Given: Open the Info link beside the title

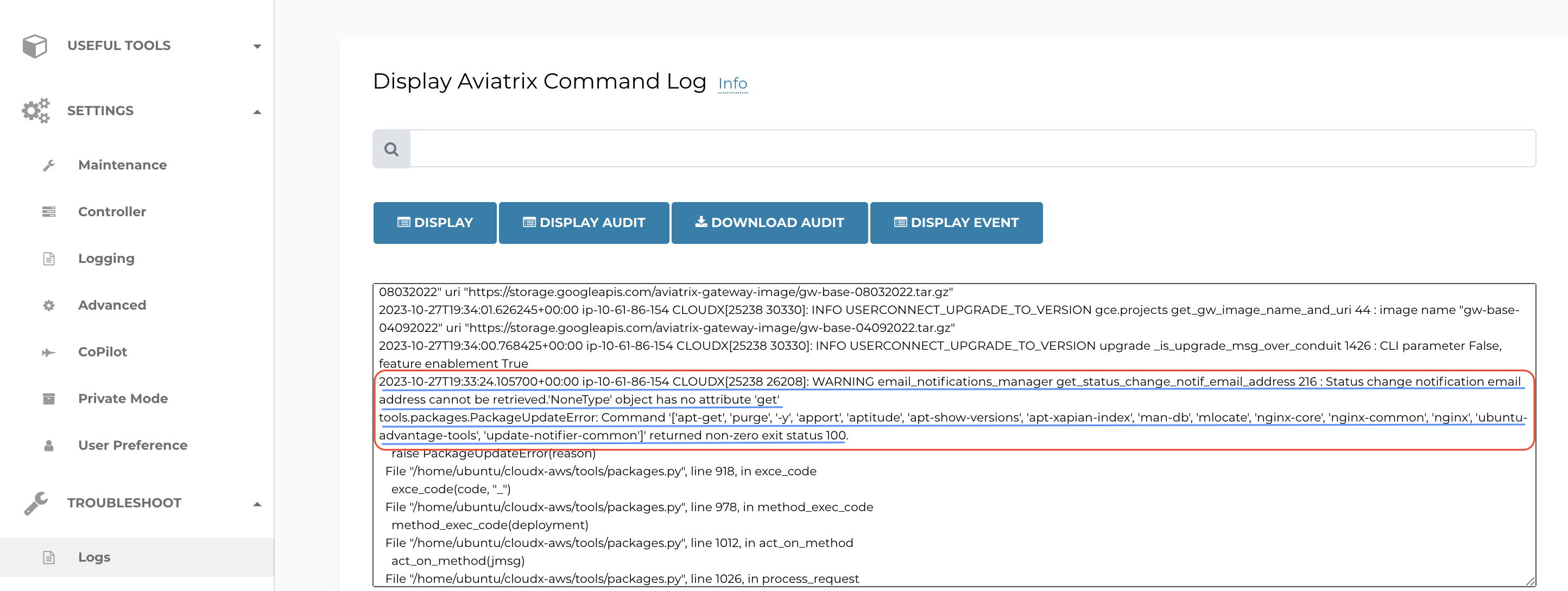Looking at the screenshot, I should tap(732, 83).
